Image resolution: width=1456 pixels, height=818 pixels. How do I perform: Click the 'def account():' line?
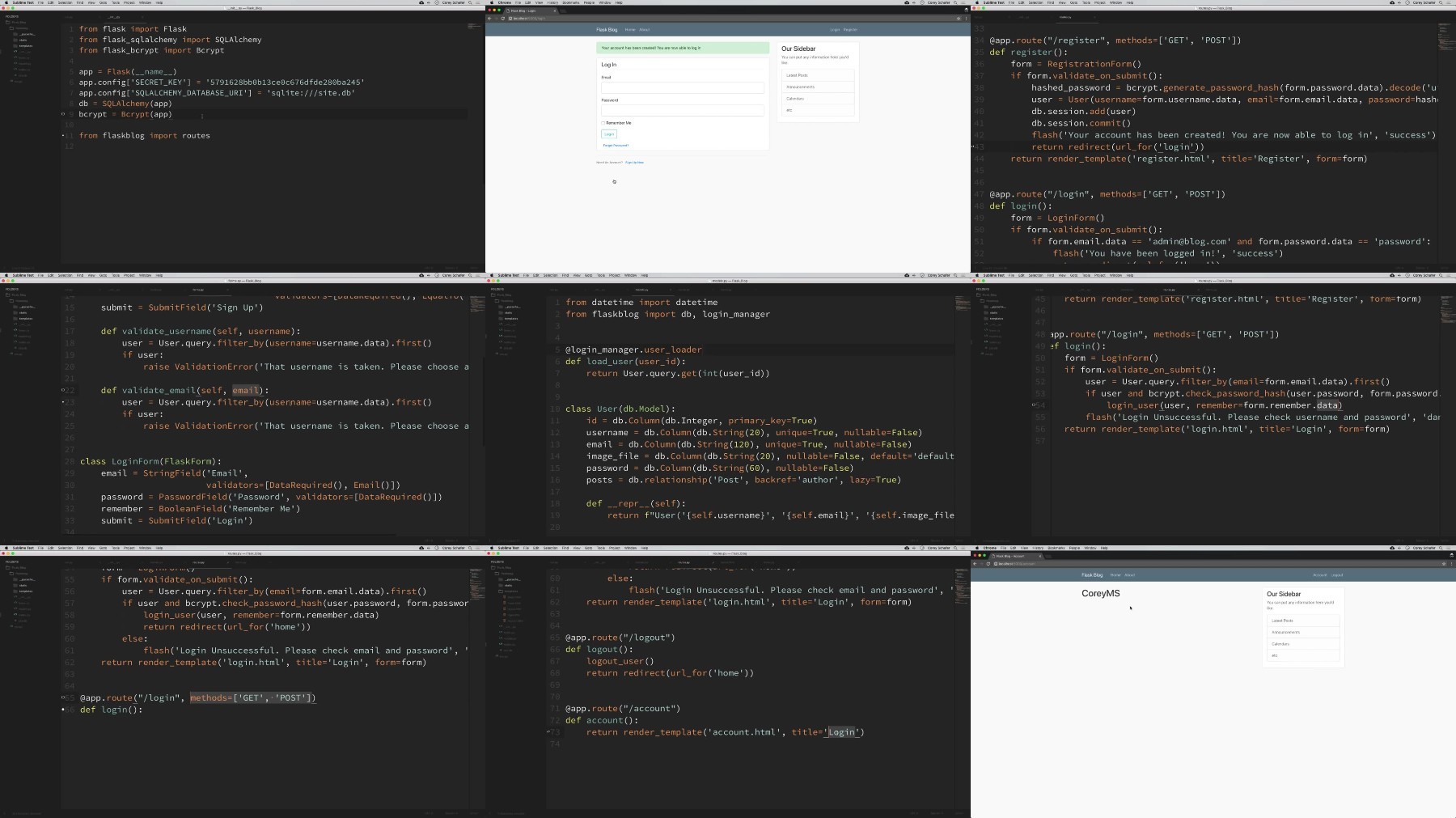click(602, 720)
